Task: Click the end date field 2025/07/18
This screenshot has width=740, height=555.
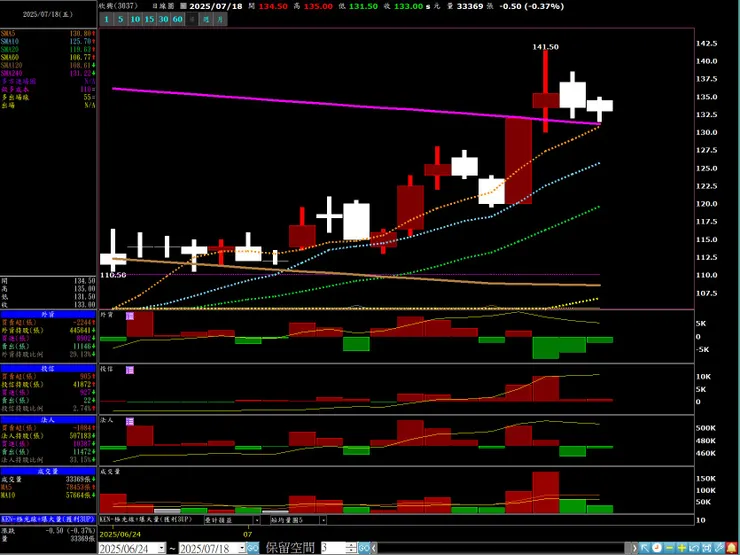Action: coord(210,548)
